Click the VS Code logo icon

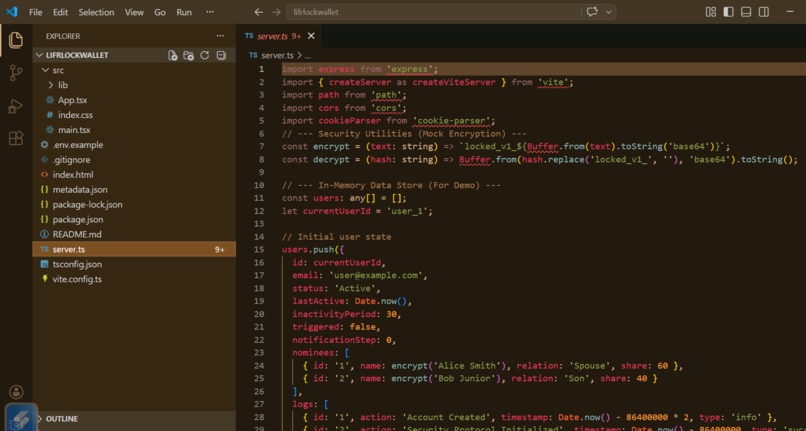pos(12,12)
